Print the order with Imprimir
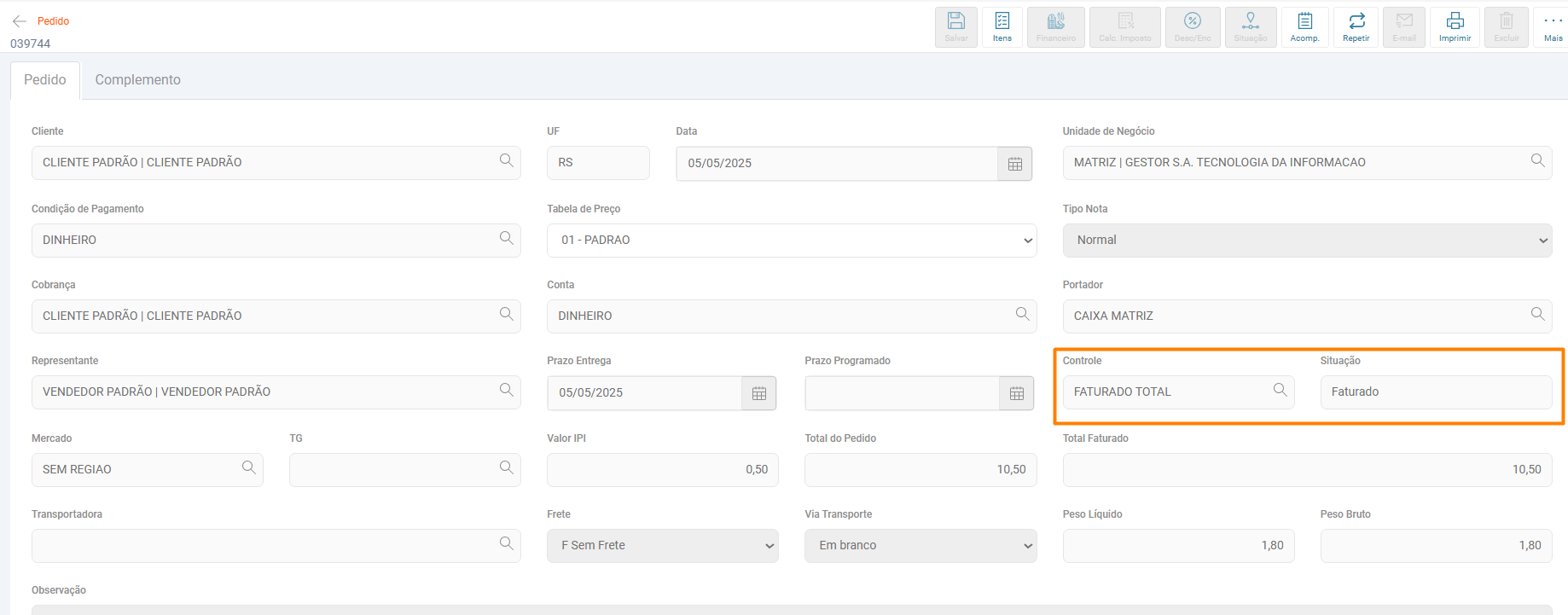 pyautogui.click(x=1455, y=27)
